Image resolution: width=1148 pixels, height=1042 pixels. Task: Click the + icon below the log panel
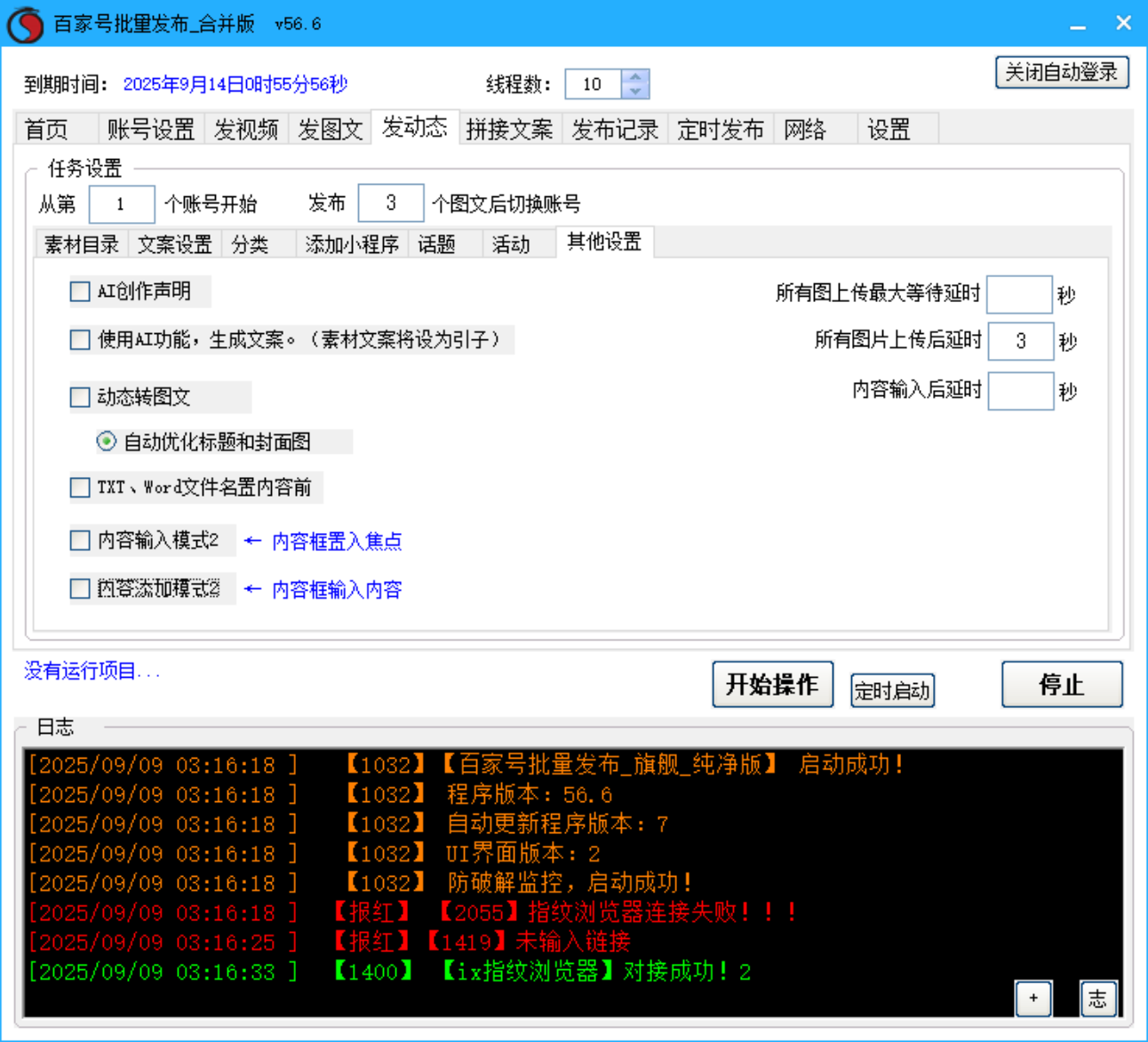click(x=1033, y=998)
